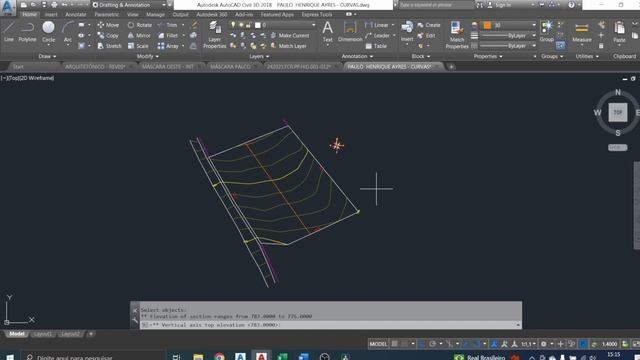Select the Dimension tool

coord(350,32)
